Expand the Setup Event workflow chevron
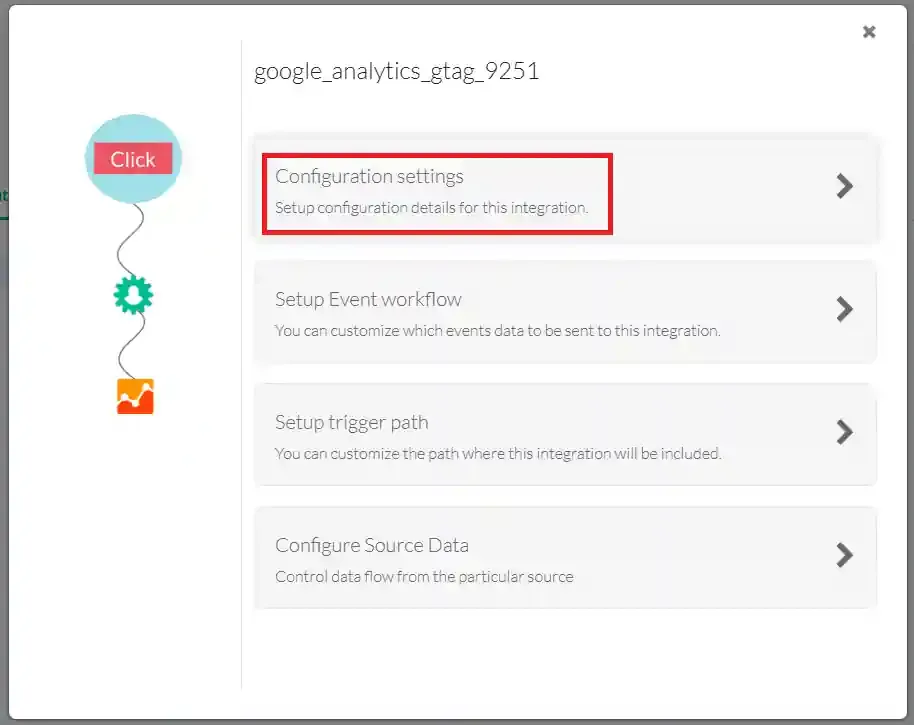This screenshot has height=725, width=914. pyautogui.click(x=844, y=309)
